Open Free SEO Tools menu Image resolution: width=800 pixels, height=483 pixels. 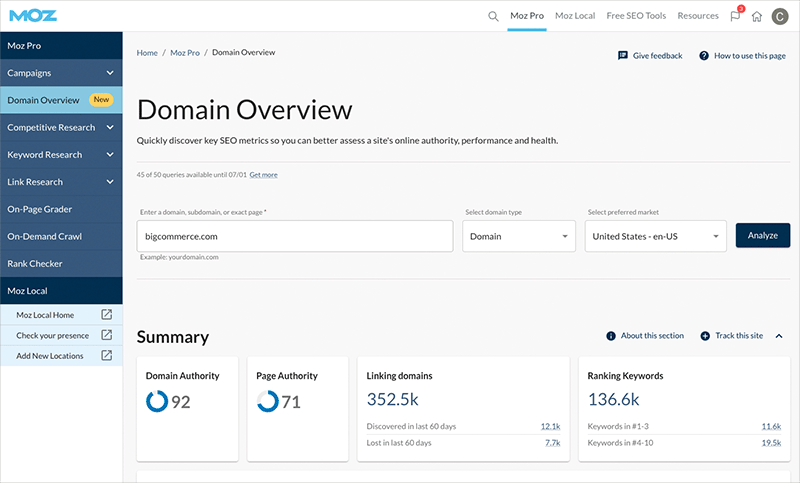click(x=636, y=16)
